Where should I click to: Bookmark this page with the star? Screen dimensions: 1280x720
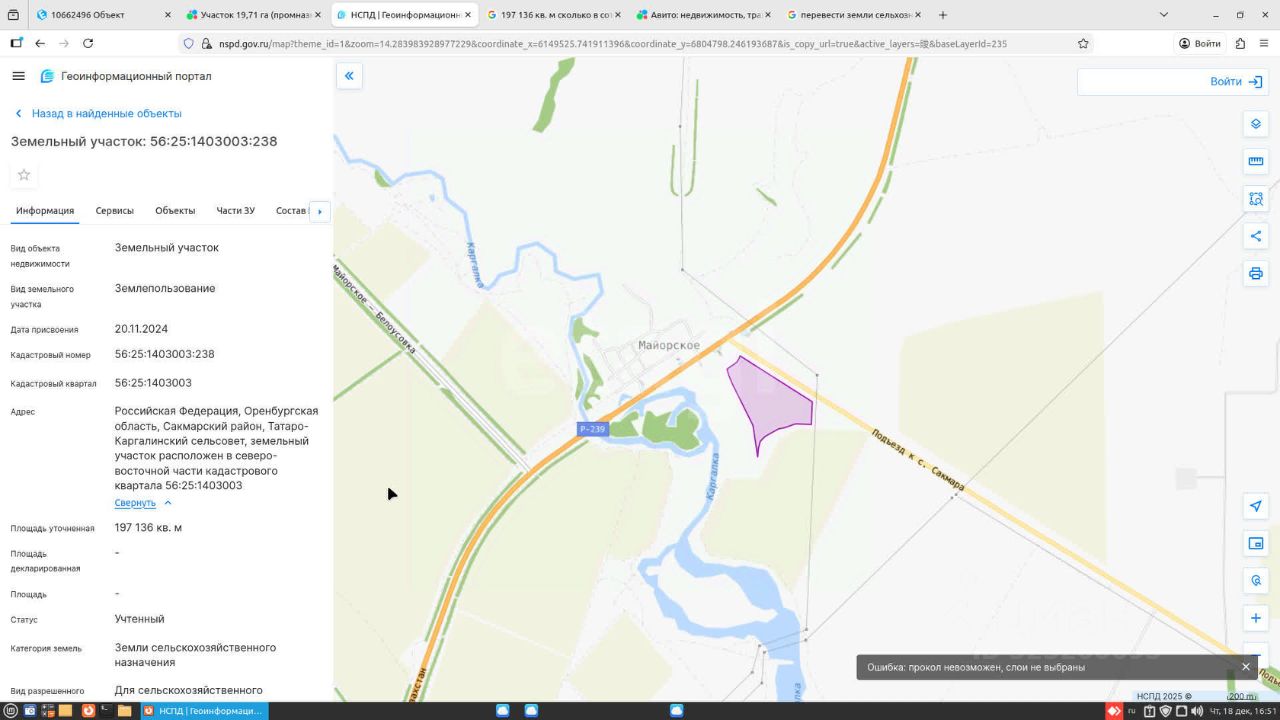tap(1083, 44)
